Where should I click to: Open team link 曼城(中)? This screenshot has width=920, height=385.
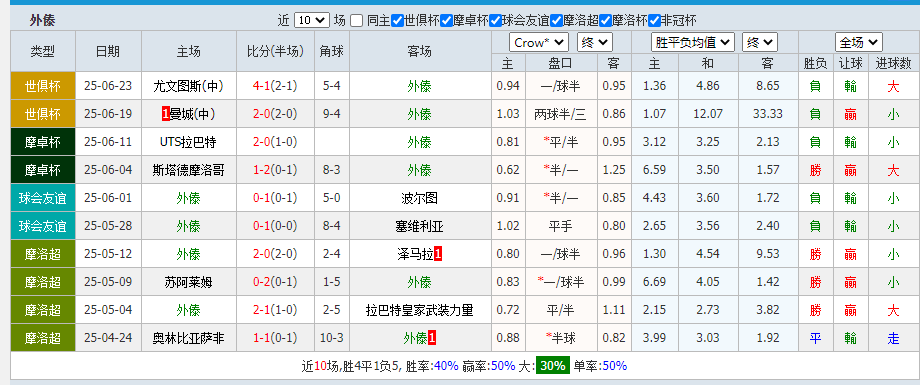coord(193,114)
